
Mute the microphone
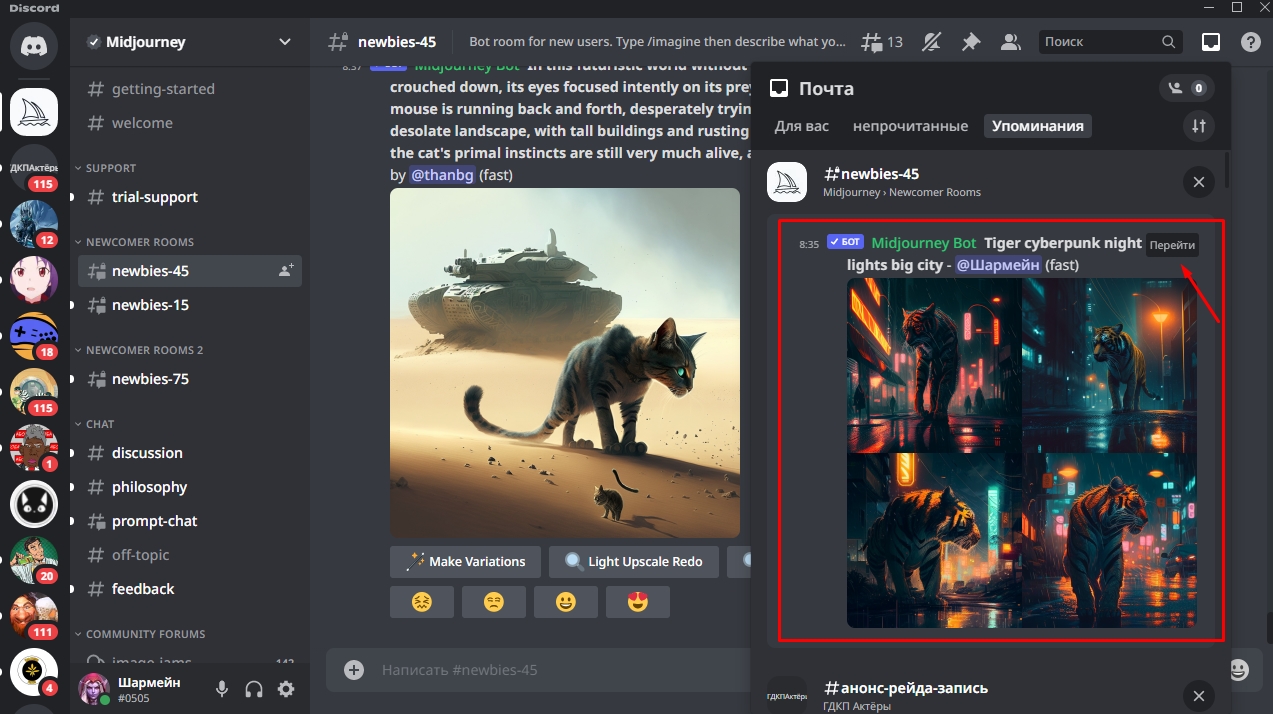click(222, 689)
